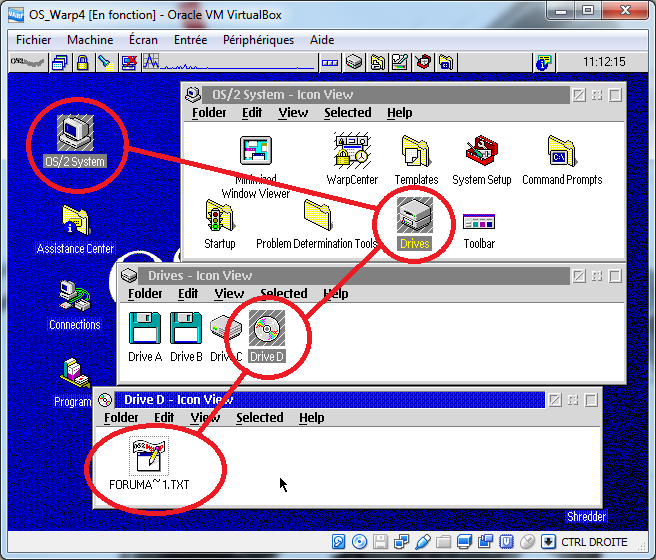Select the WarpCenter icon in OS/2 System

pyautogui.click(x=352, y=159)
